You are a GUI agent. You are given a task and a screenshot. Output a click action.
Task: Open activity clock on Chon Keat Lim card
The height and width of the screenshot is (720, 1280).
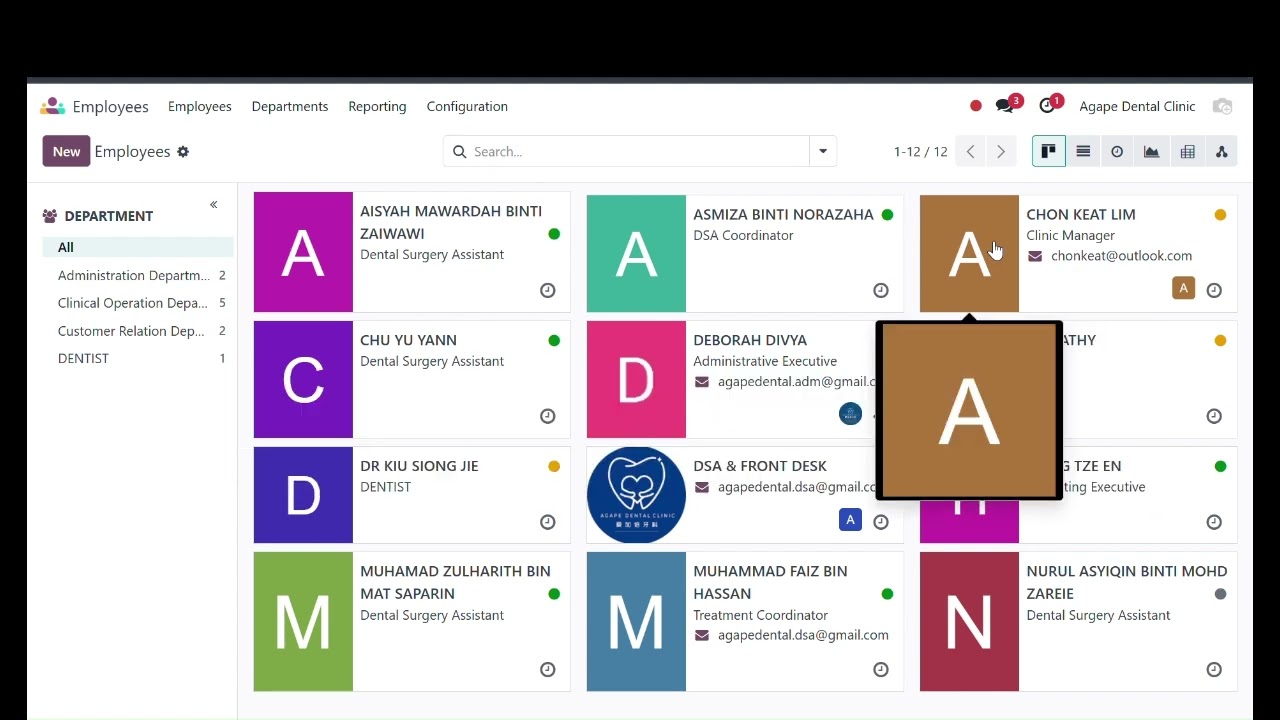coord(1214,291)
